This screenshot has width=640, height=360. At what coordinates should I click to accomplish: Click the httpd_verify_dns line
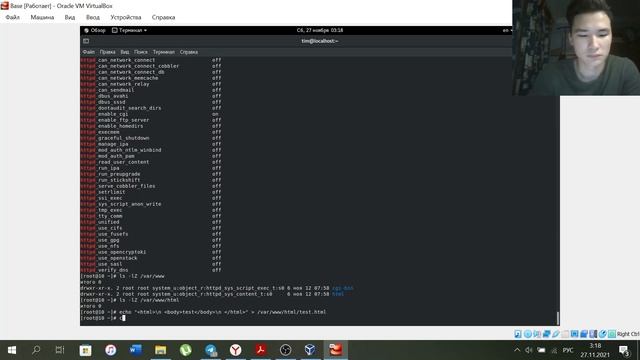pos(151,270)
